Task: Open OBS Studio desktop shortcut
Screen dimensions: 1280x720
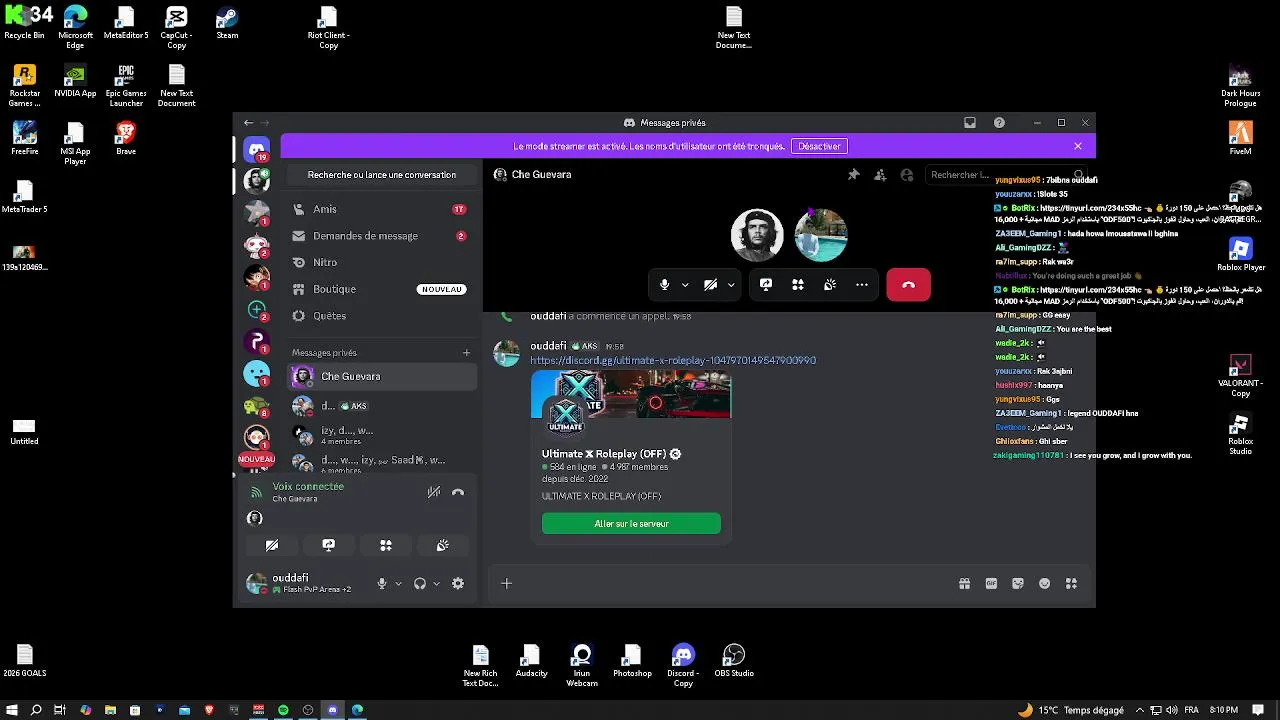Action: [734, 661]
